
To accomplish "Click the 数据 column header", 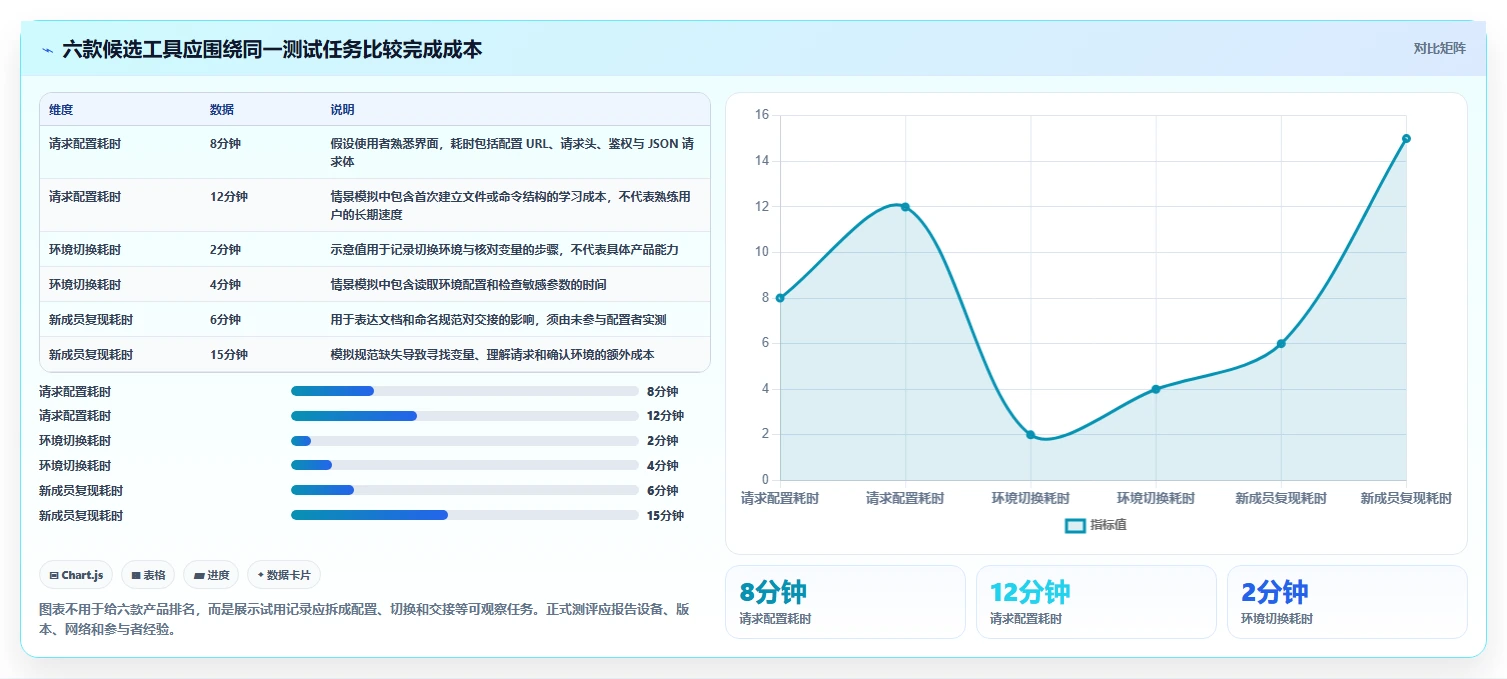I will point(222,110).
